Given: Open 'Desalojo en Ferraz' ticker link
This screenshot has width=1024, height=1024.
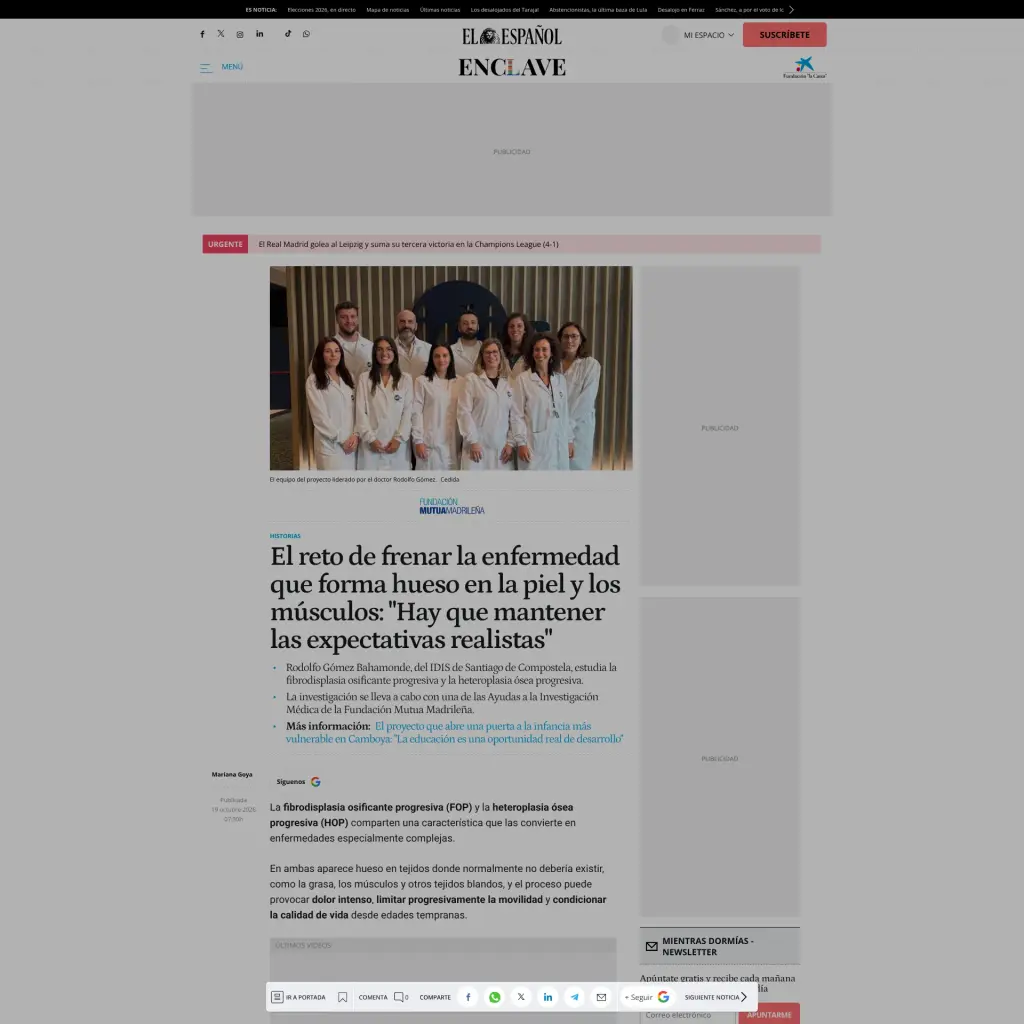Looking at the screenshot, I should [680, 10].
